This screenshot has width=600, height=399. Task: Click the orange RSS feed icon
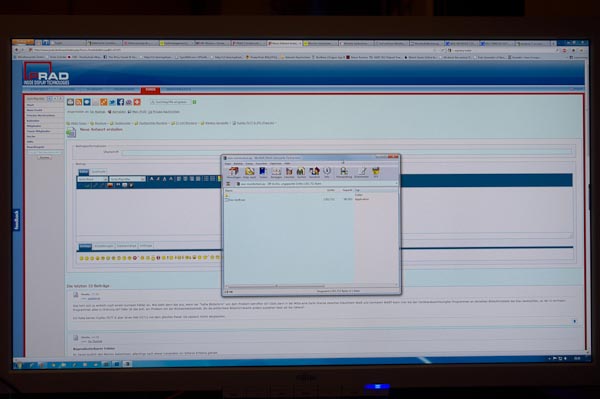[78, 102]
